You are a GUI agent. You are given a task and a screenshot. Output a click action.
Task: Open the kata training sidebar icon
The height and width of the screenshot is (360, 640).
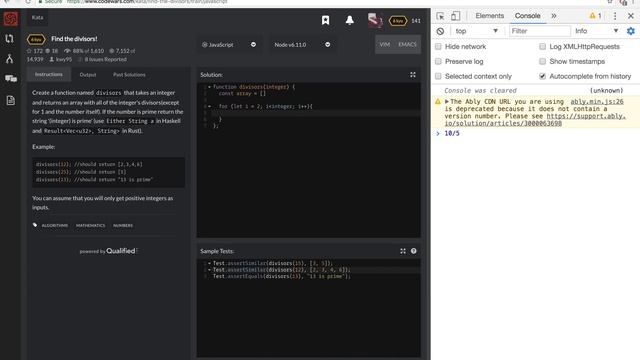tap(9, 38)
